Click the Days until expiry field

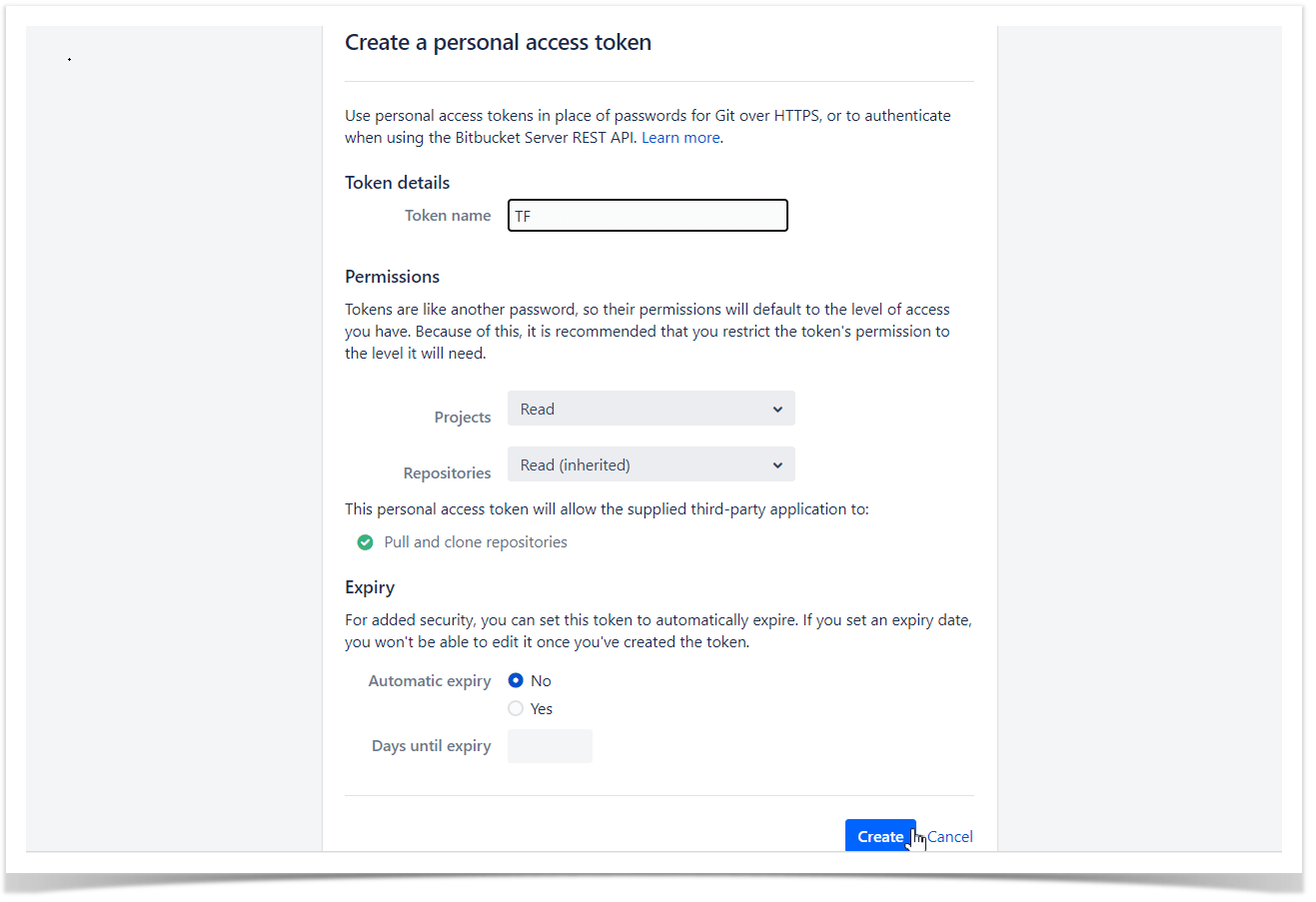550,746
